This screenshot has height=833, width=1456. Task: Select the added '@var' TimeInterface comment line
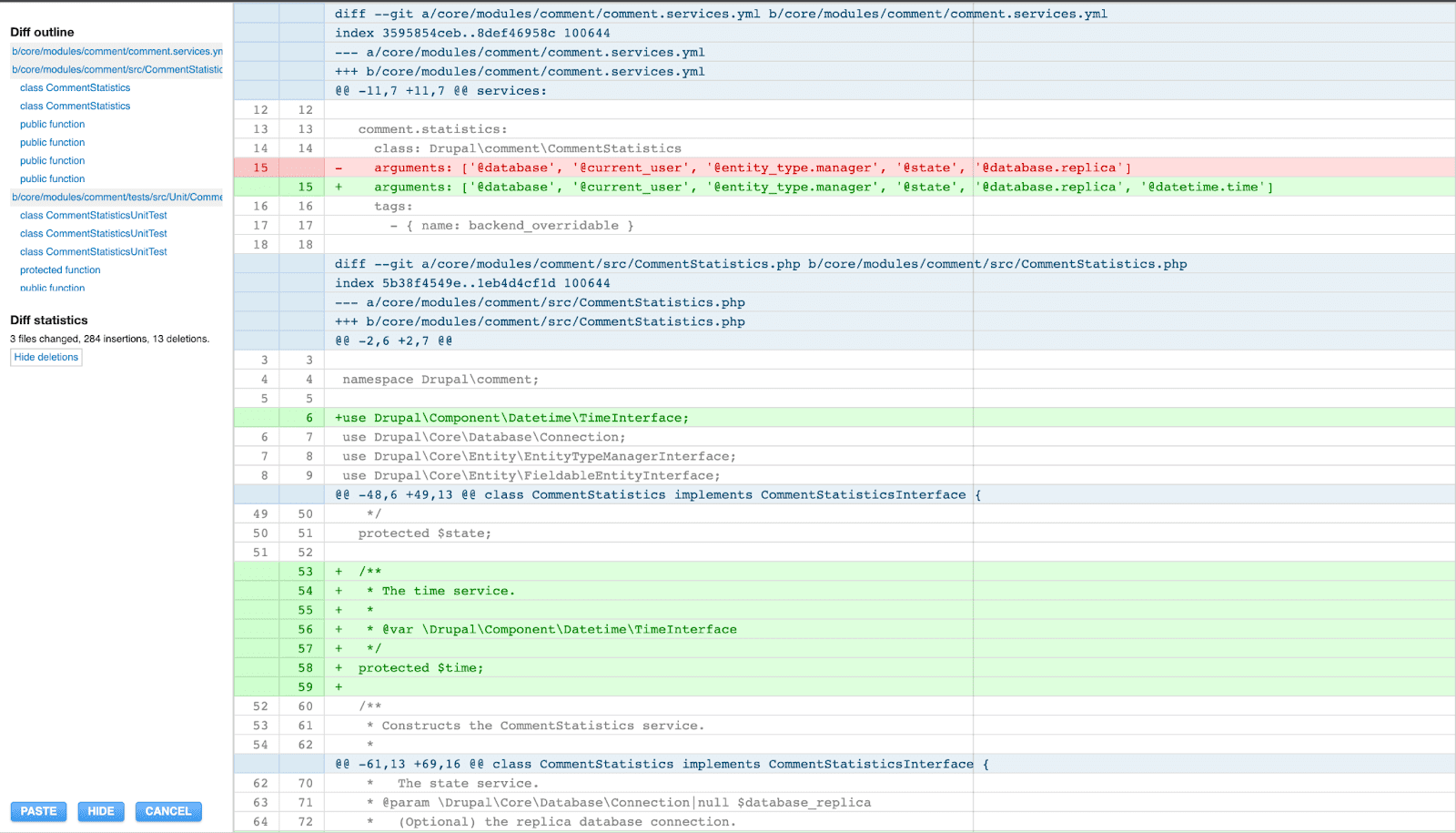click(551, 629)
